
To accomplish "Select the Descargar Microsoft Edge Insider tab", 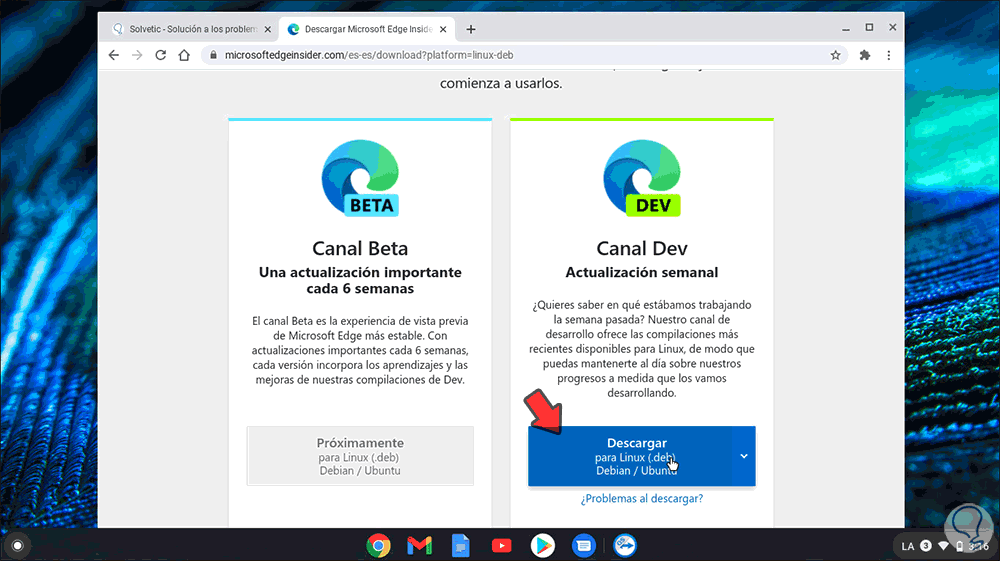I will [x=367, y=29].
